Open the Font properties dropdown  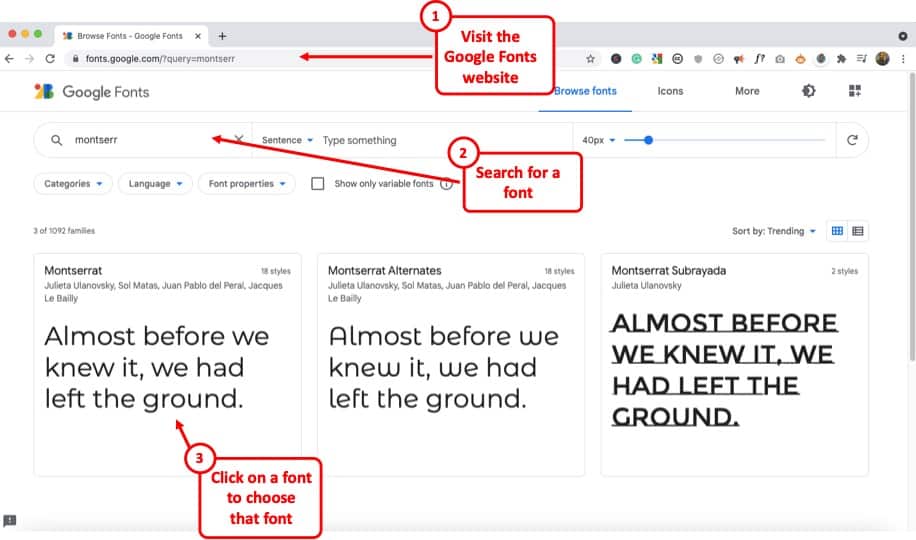247,184
